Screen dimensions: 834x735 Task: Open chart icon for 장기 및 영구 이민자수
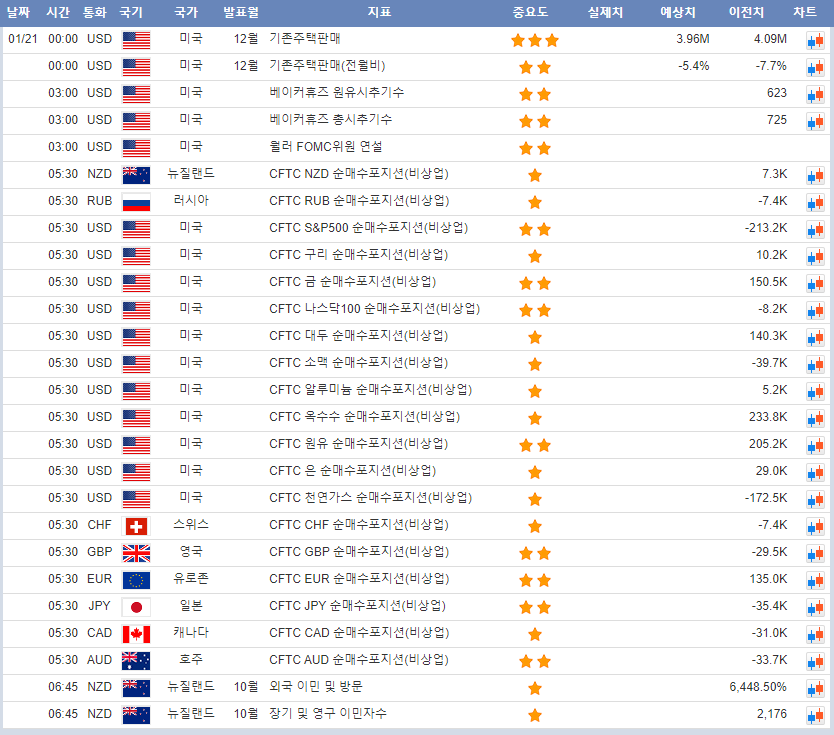[x=815, y=715]
